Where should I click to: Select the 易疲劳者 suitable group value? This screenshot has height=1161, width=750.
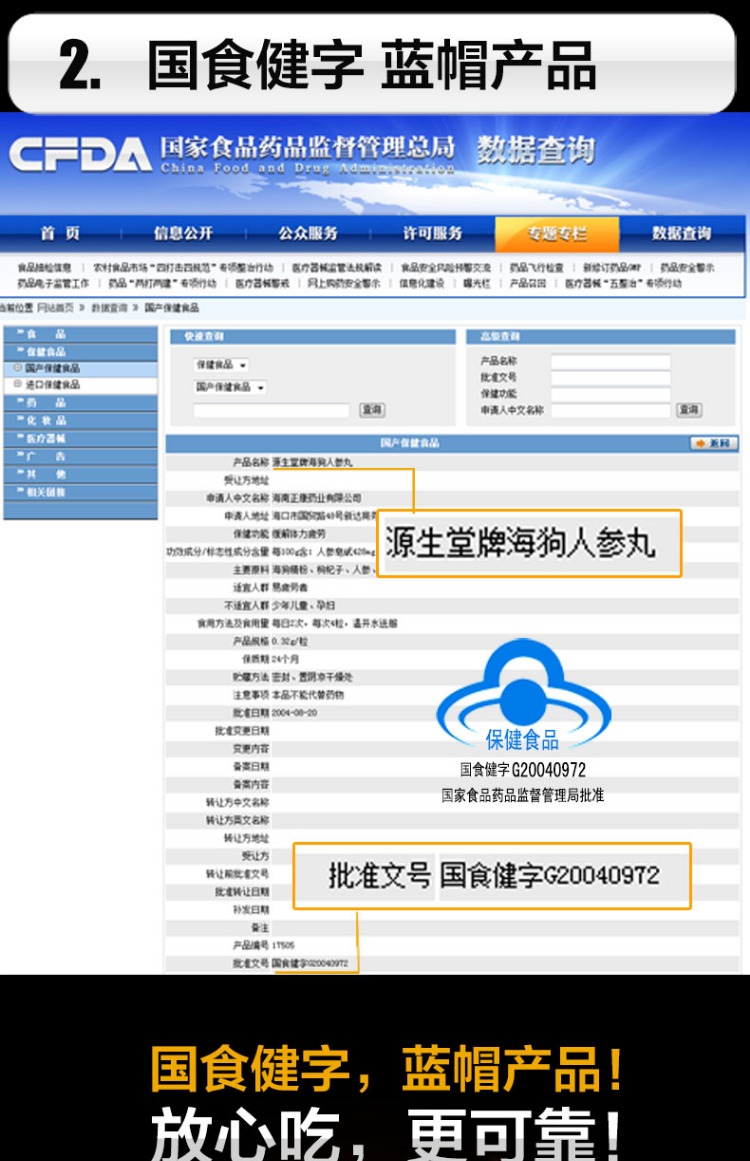[x=289, y=587]
